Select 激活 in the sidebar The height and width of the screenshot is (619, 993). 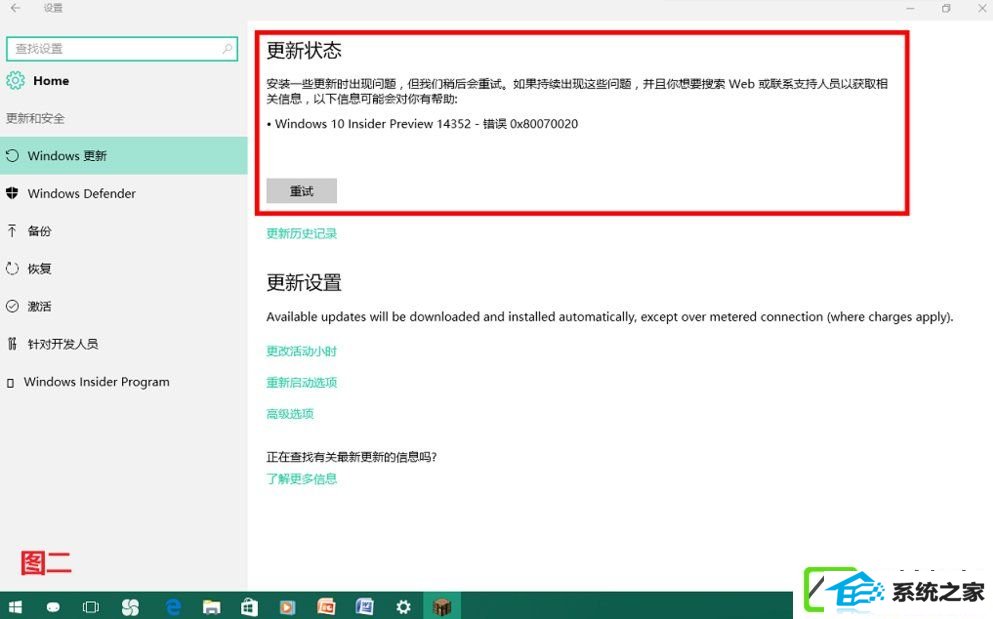[123, 306]
